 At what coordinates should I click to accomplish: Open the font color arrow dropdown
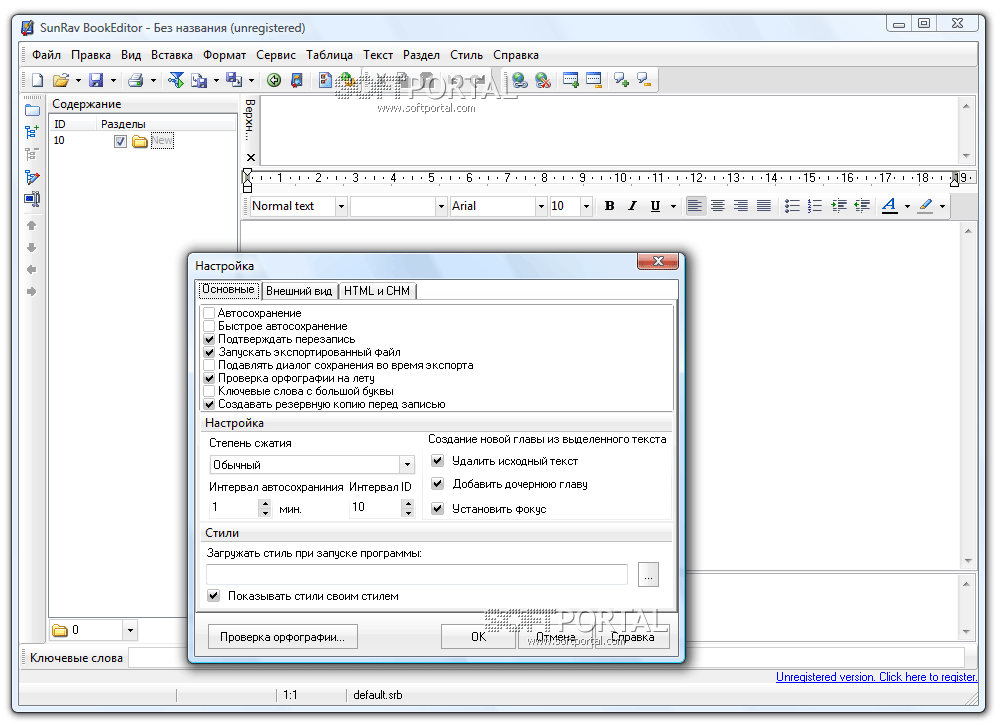coord(907,206)
